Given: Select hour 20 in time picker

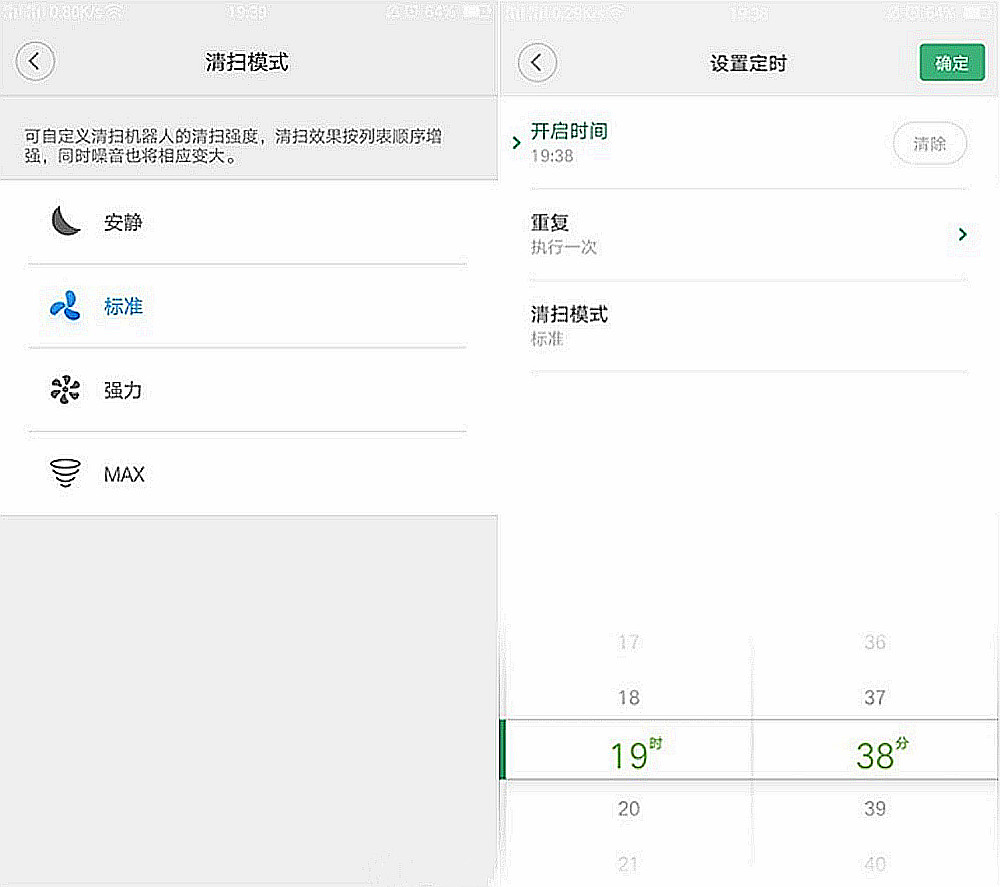Looking at the screenshot, I should pos(628,808).
